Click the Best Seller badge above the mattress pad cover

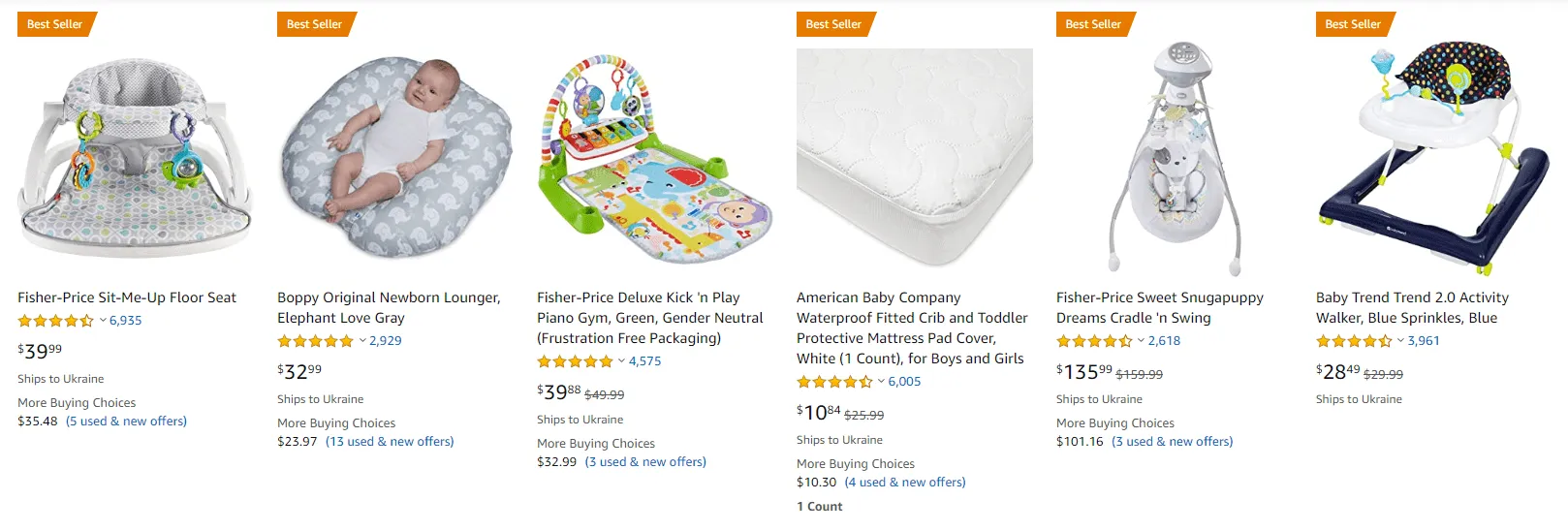832,24
